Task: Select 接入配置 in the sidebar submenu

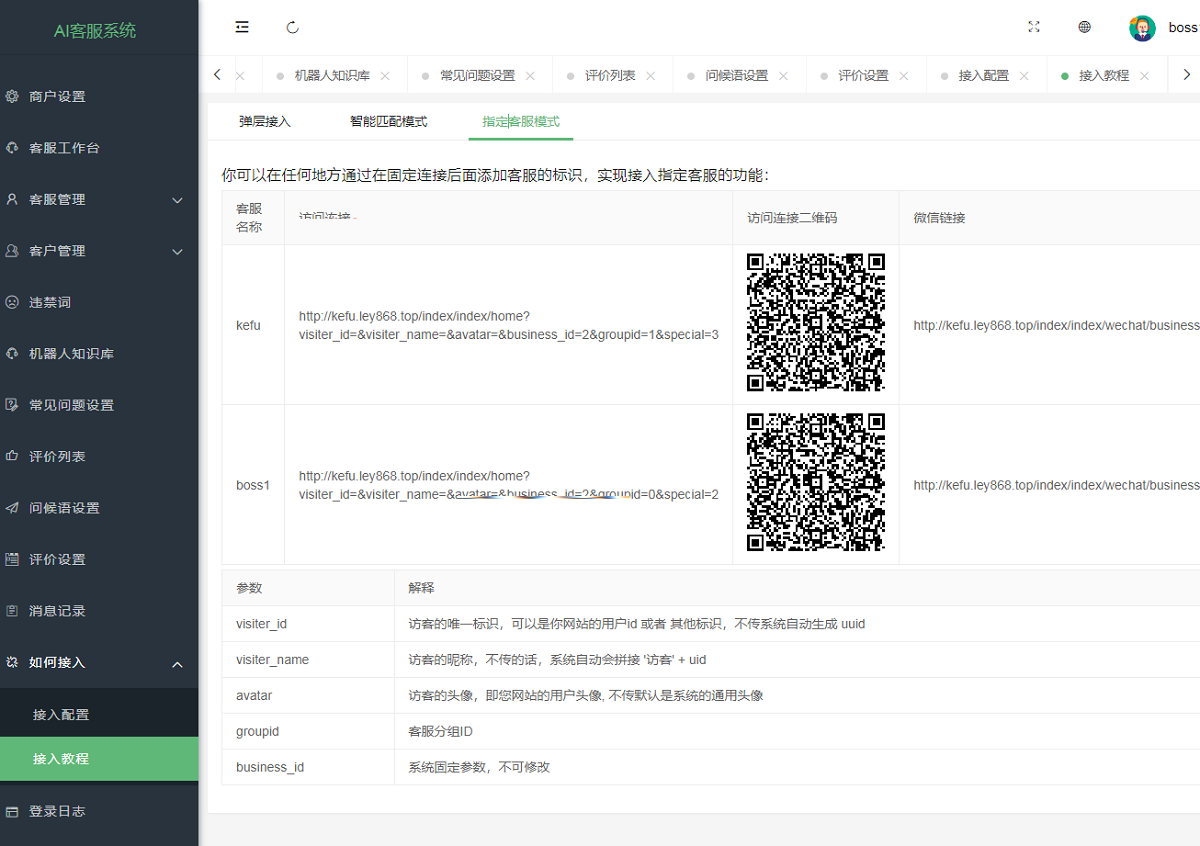Action: (99, 715)
